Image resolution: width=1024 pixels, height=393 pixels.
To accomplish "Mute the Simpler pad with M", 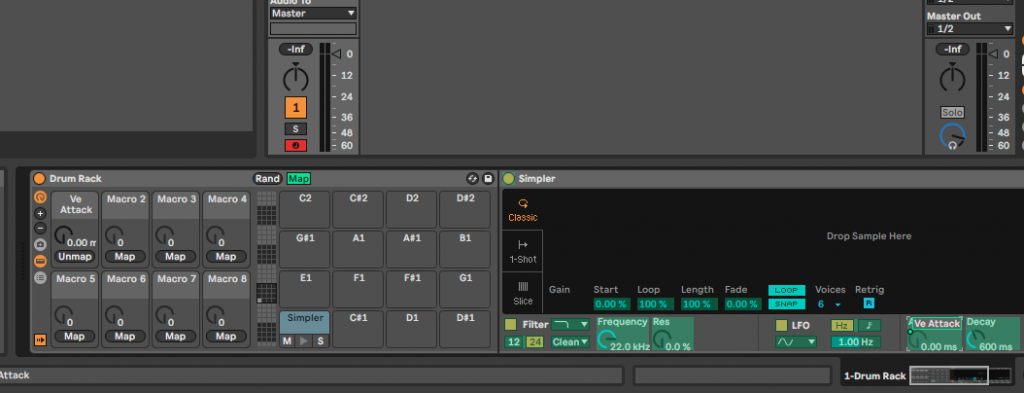I will click(287, 341).
